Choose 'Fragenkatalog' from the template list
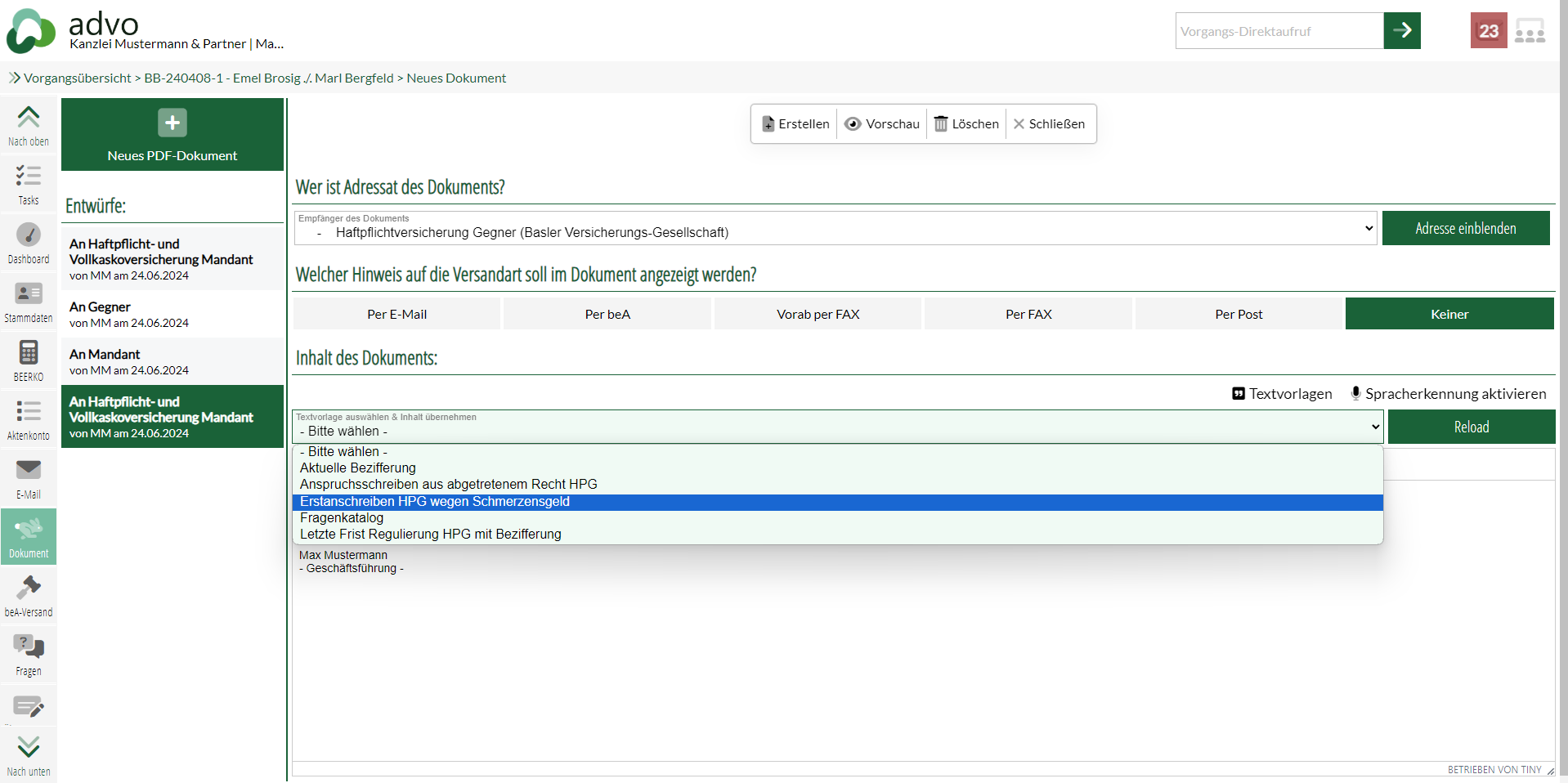This screenshot has width=1568, height=783. [342, 518]
